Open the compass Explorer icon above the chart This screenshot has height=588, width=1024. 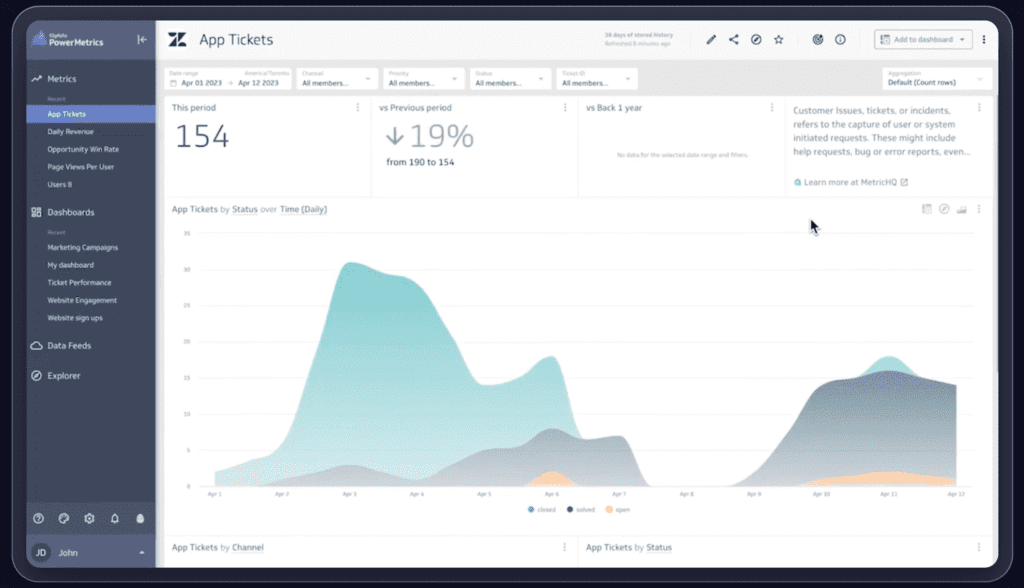[x=944, y=209]
